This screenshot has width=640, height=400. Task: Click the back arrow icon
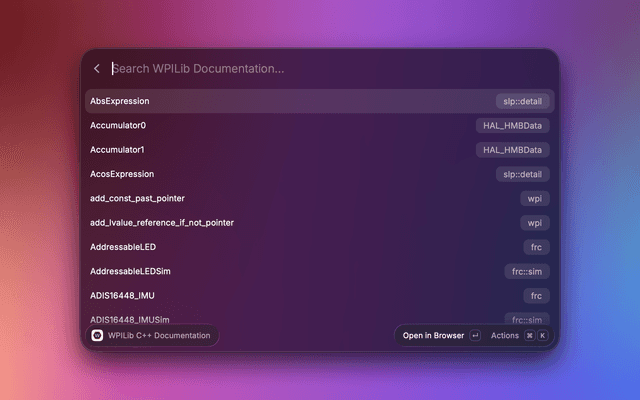click(x=97, y=69)
